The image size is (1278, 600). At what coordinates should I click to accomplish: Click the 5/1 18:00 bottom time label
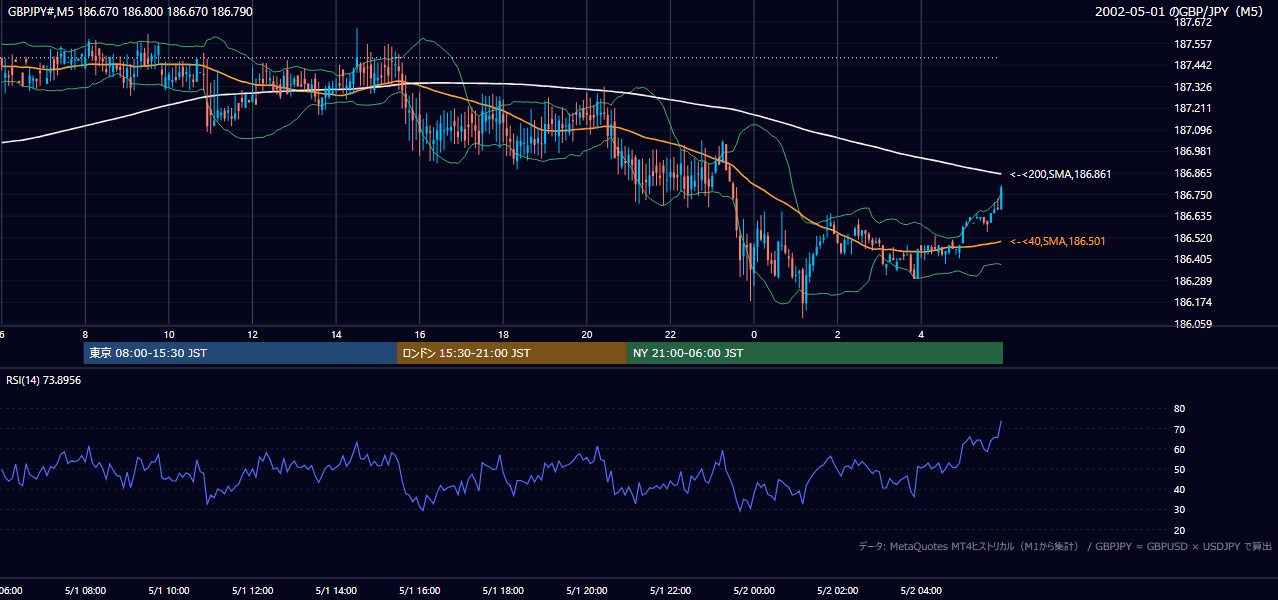[503, 591]
